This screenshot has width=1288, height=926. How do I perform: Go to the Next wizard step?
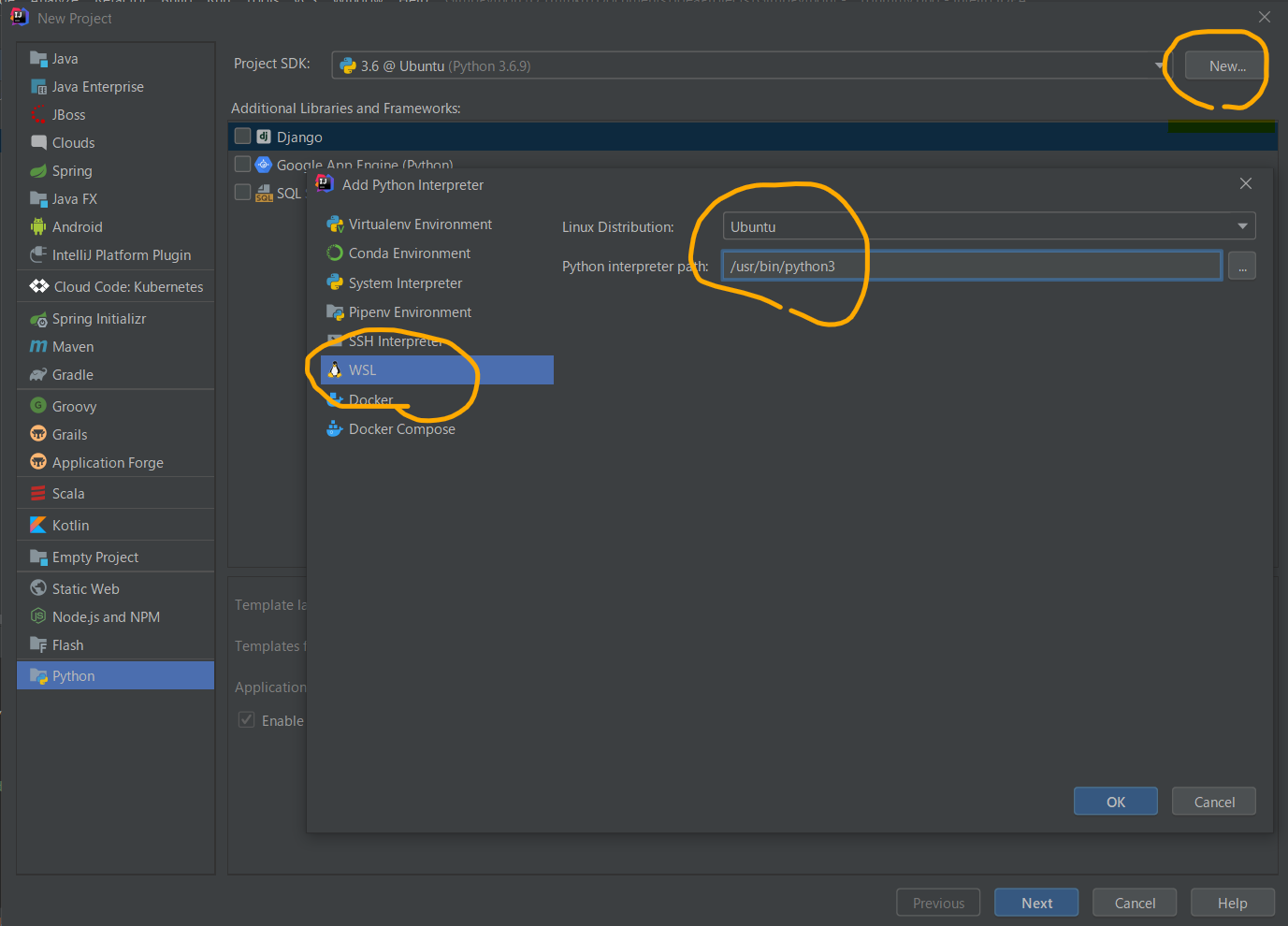pyautogui.click(x=1036, y=903)
